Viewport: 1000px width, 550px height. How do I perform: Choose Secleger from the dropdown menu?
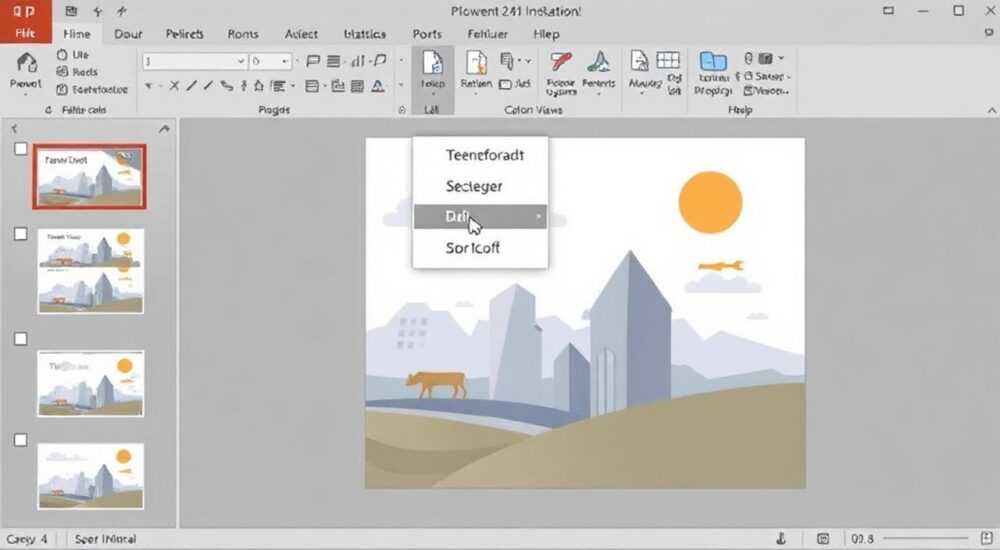pyautogui.click(x=474, y=186)
